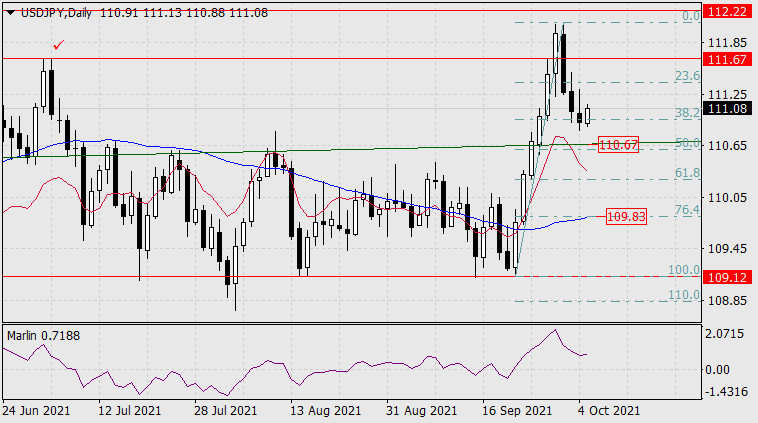Click the 111.25 price scale value

[x=728, y=94]
